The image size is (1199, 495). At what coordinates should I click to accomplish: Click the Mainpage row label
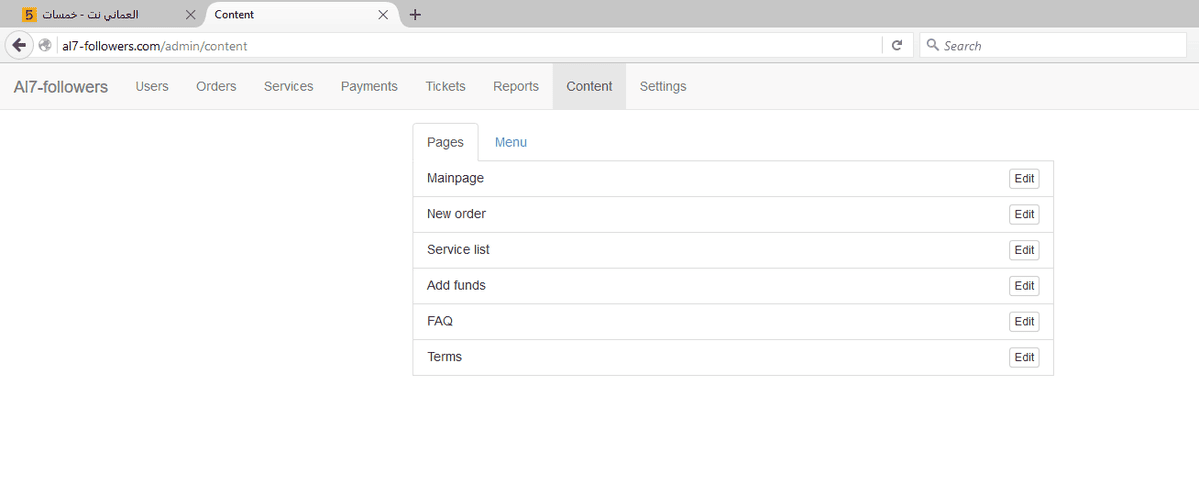[456, 178]
